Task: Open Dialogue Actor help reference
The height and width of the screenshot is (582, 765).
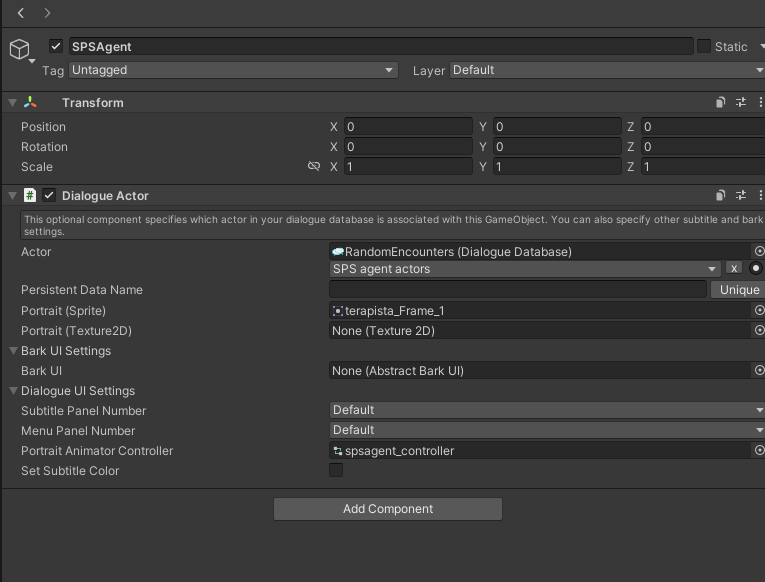Action: [720, 195]
